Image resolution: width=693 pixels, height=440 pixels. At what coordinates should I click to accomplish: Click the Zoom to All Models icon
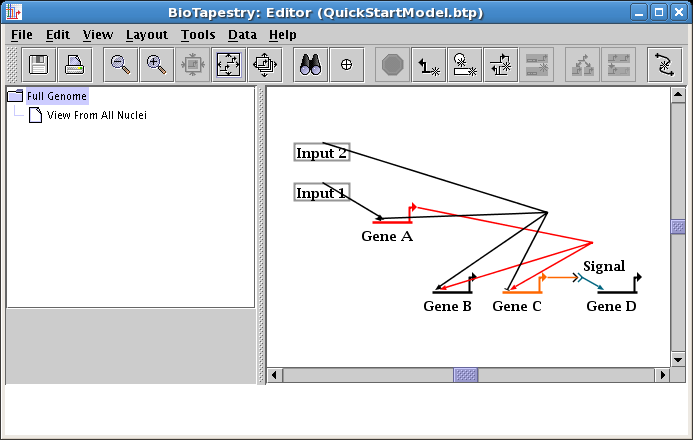(x=265, y=64)
